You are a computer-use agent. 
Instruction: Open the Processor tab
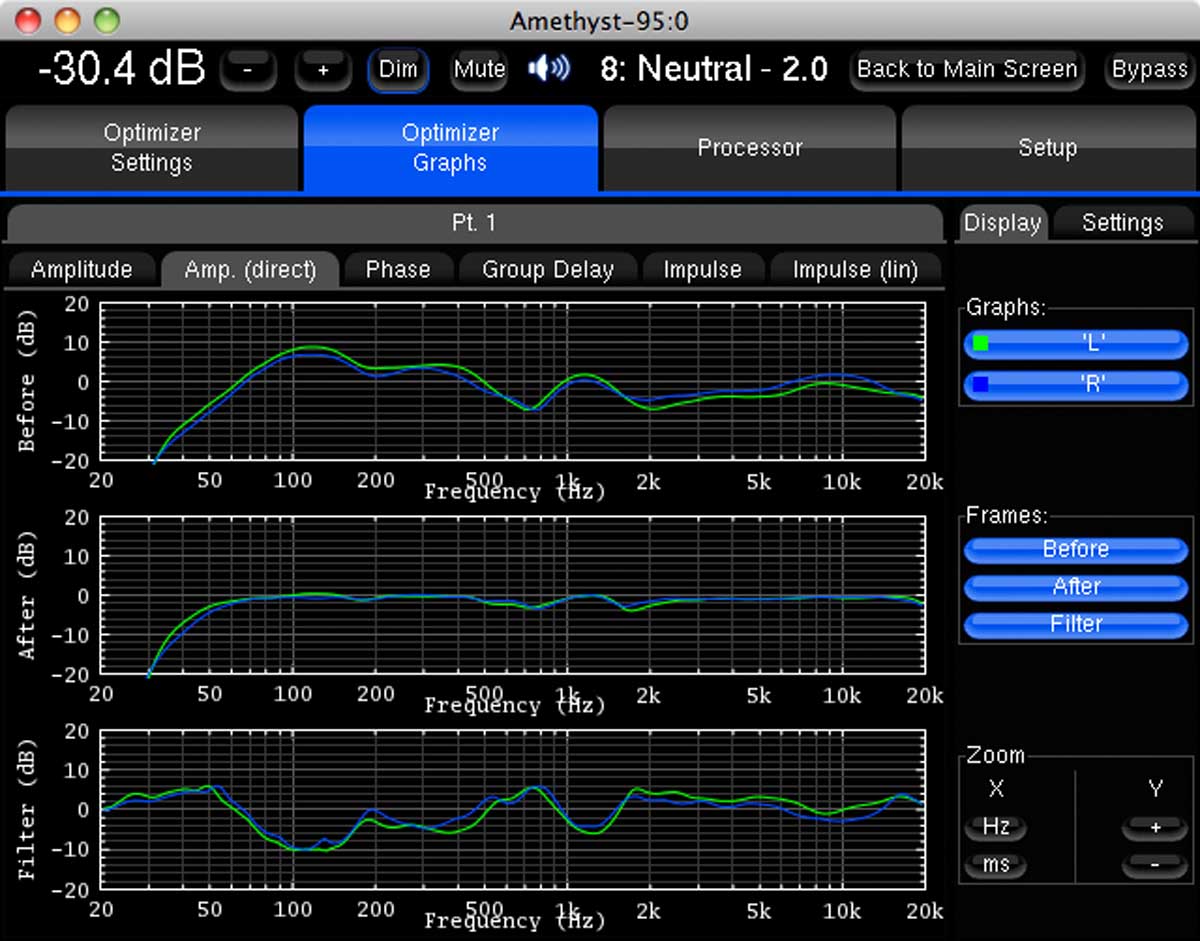750,148
